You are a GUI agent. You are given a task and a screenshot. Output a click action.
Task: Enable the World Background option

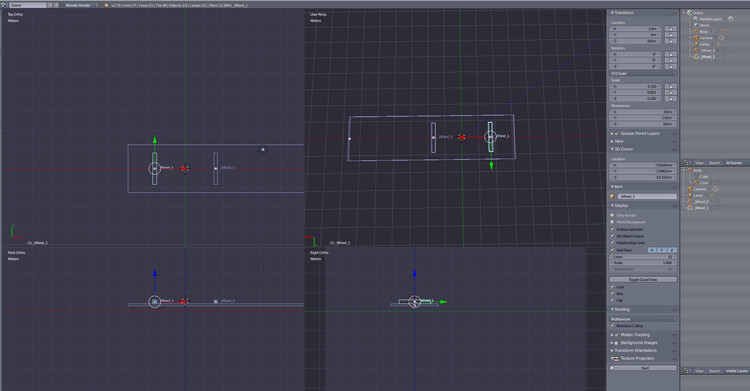tap(612, 222)
